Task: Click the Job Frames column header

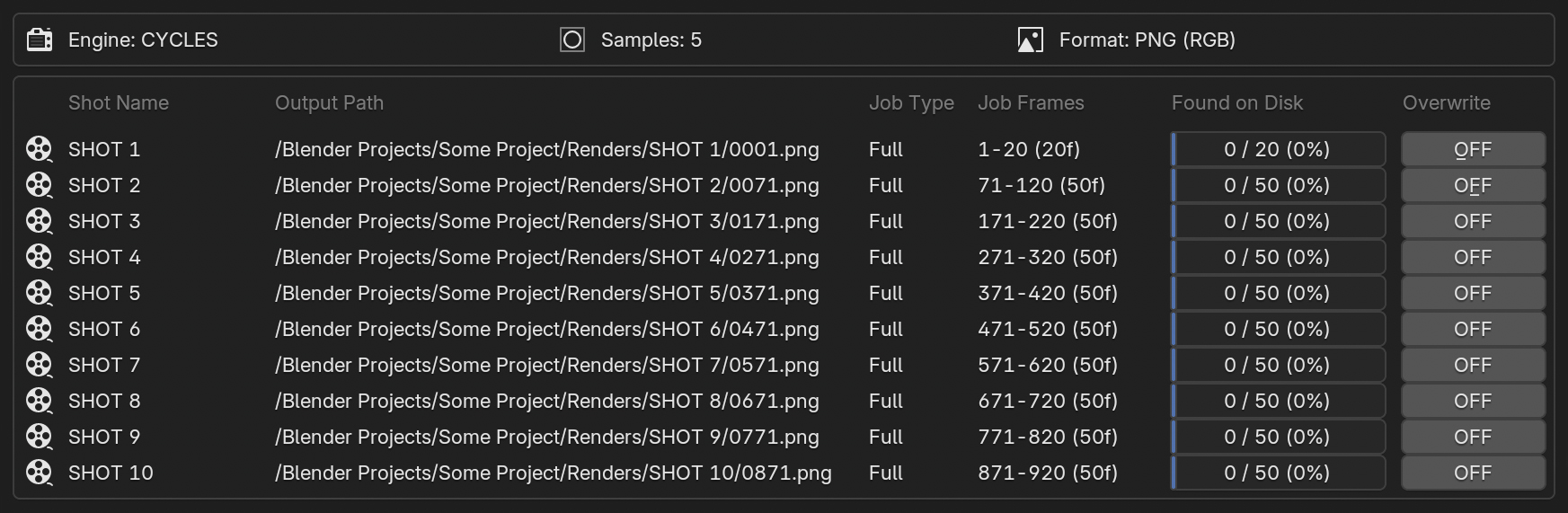Action: 1031,103
